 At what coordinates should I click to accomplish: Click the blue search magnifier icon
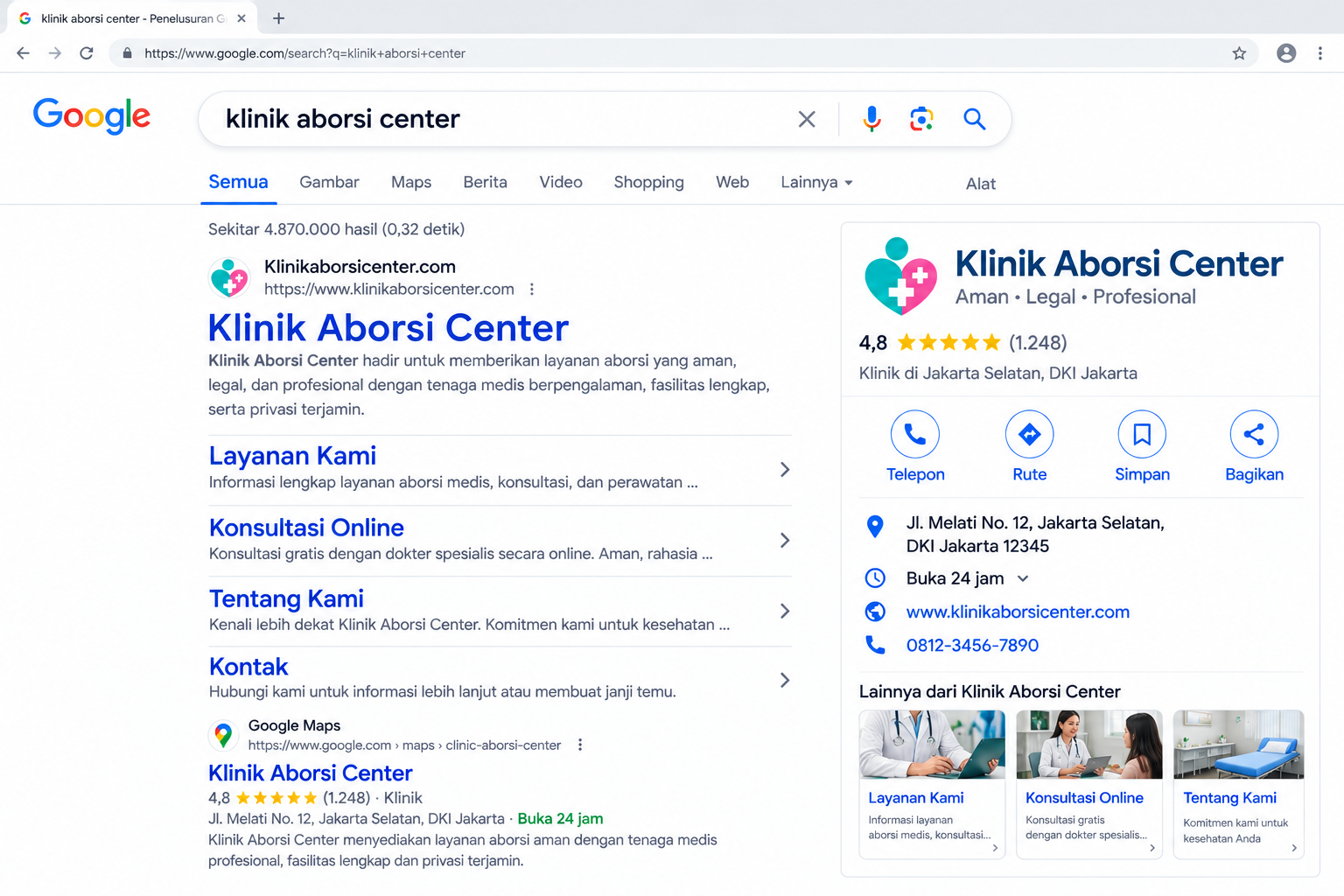[975, 119]
